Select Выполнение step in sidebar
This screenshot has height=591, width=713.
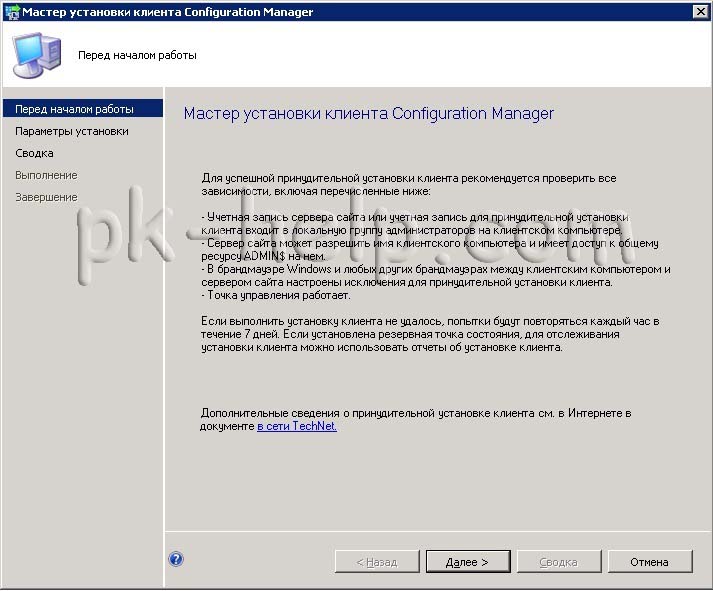[46, 175]
